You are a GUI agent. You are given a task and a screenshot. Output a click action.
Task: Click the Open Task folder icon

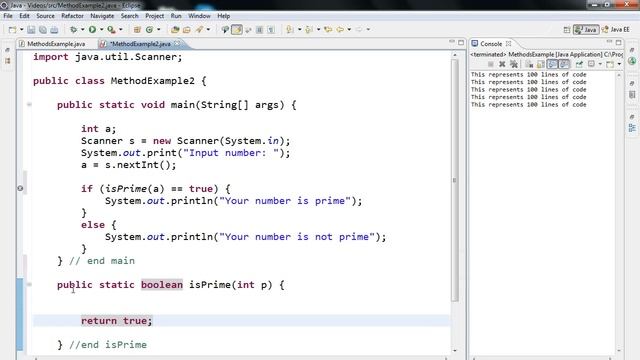[x=187, y=29]
